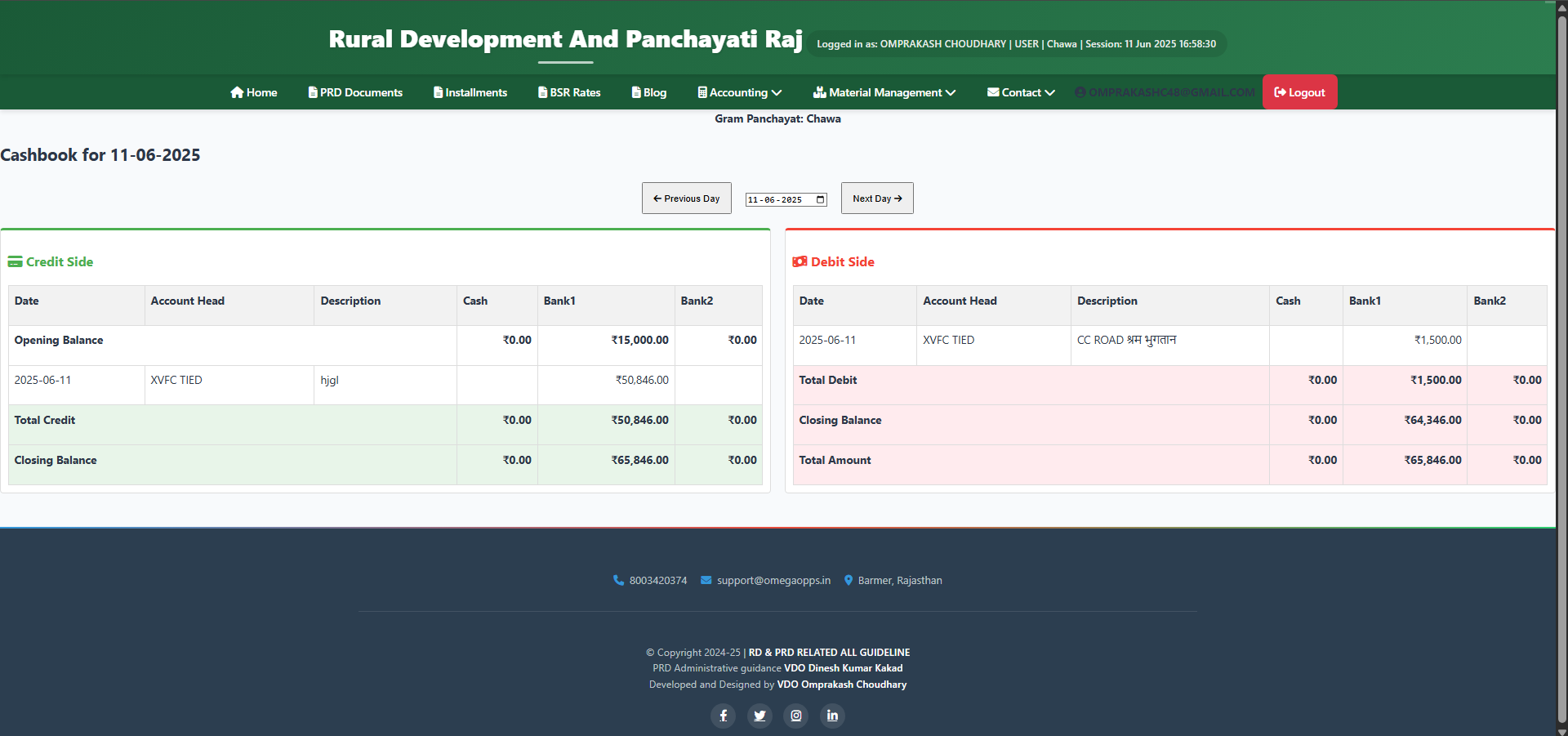This screenshot has width=1568, height=736.
Task: Open the Contact menu
Action: point(1021,92)
